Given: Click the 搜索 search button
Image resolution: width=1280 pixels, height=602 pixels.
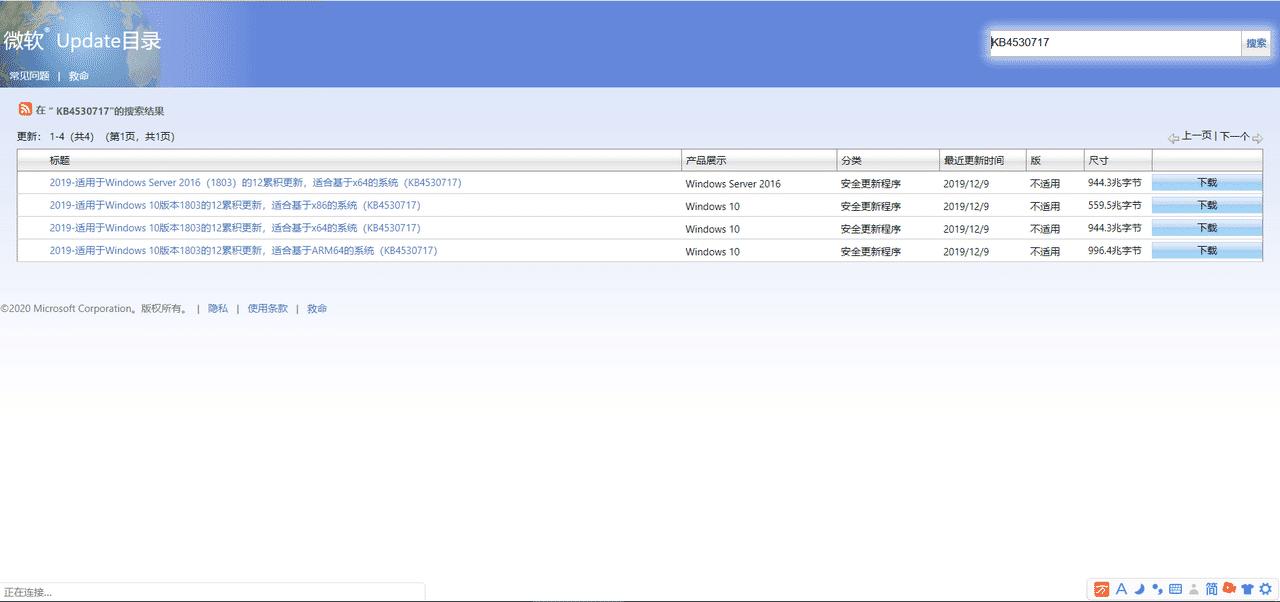Looking at the screenshot, I should 1256,43.
